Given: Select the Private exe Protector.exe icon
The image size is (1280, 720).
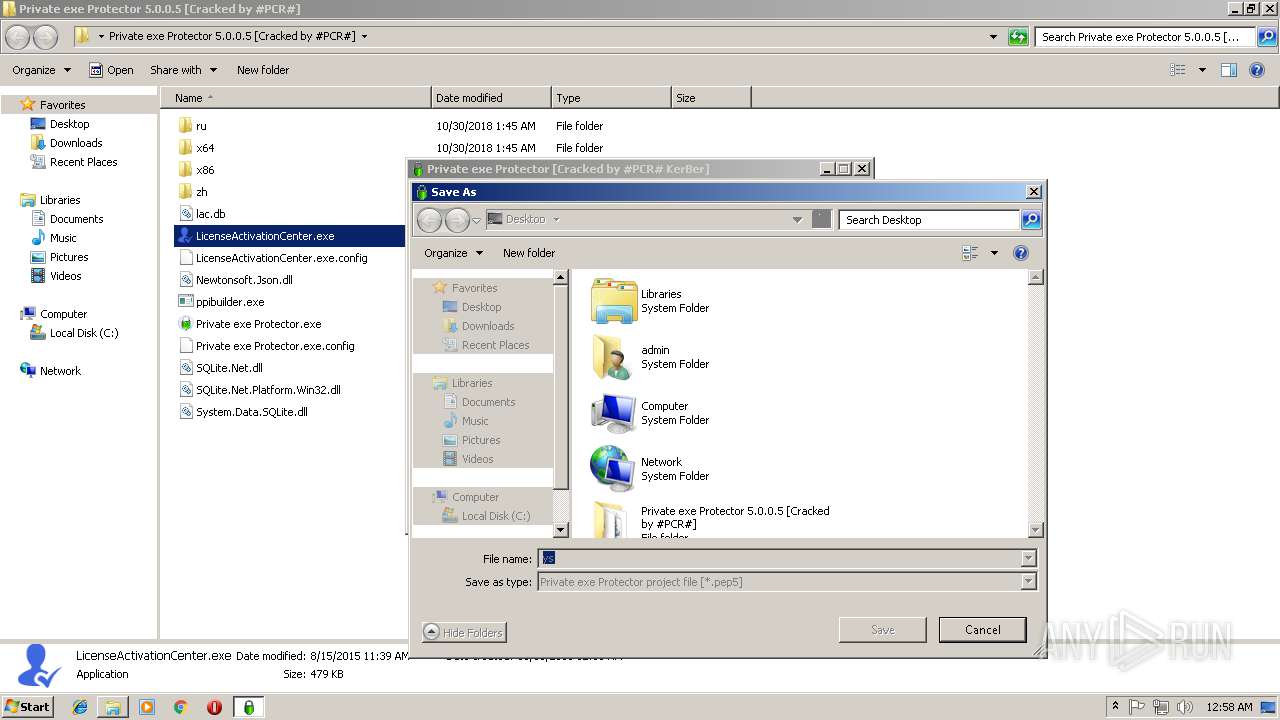Looking at the screenshot, I should click(185, 324).
